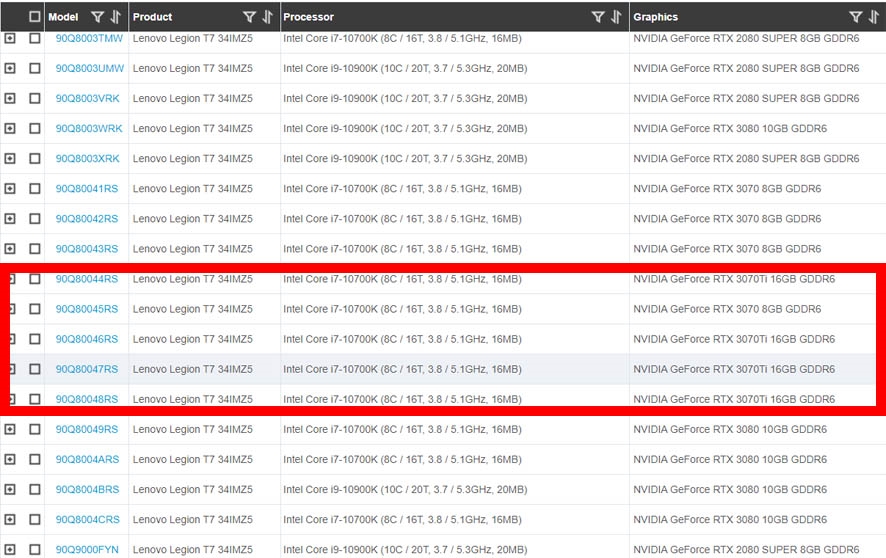Open model link 90Q9000FYN
886x558 pixels.
tap(87, 550)
